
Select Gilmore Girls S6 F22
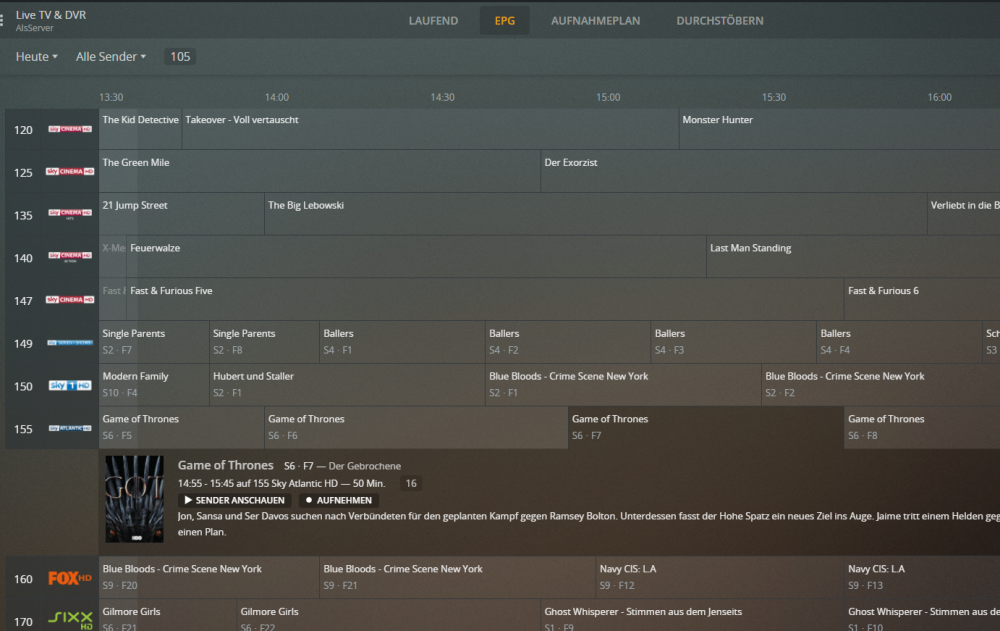[x=388, y=616]
